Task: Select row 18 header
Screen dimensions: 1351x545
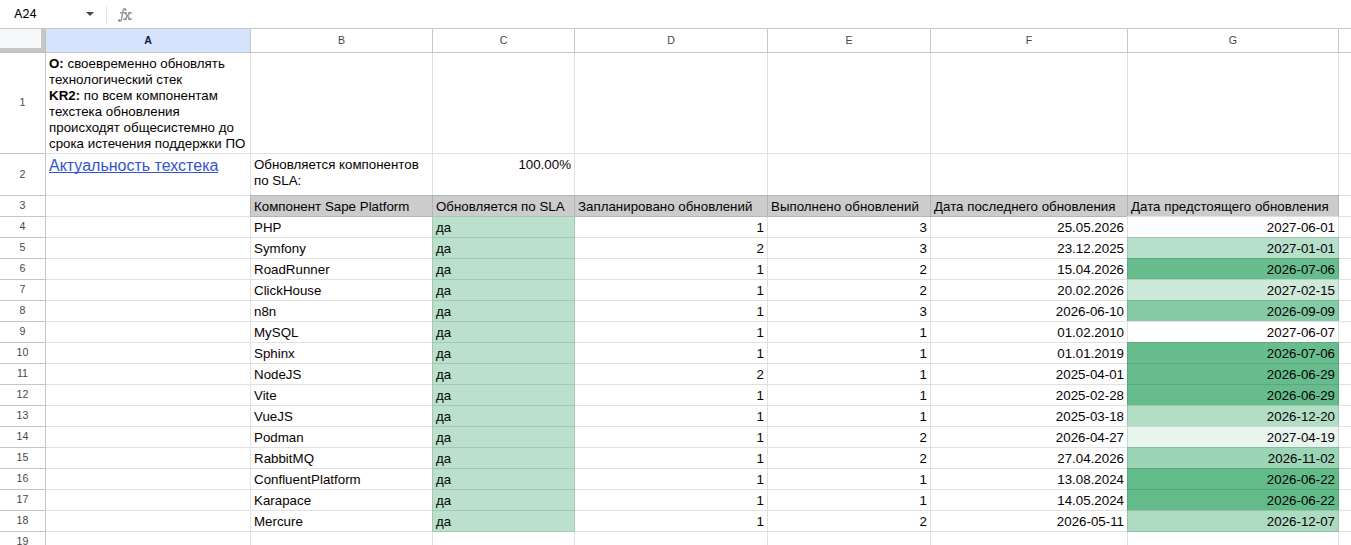Action: pos(22,521)
